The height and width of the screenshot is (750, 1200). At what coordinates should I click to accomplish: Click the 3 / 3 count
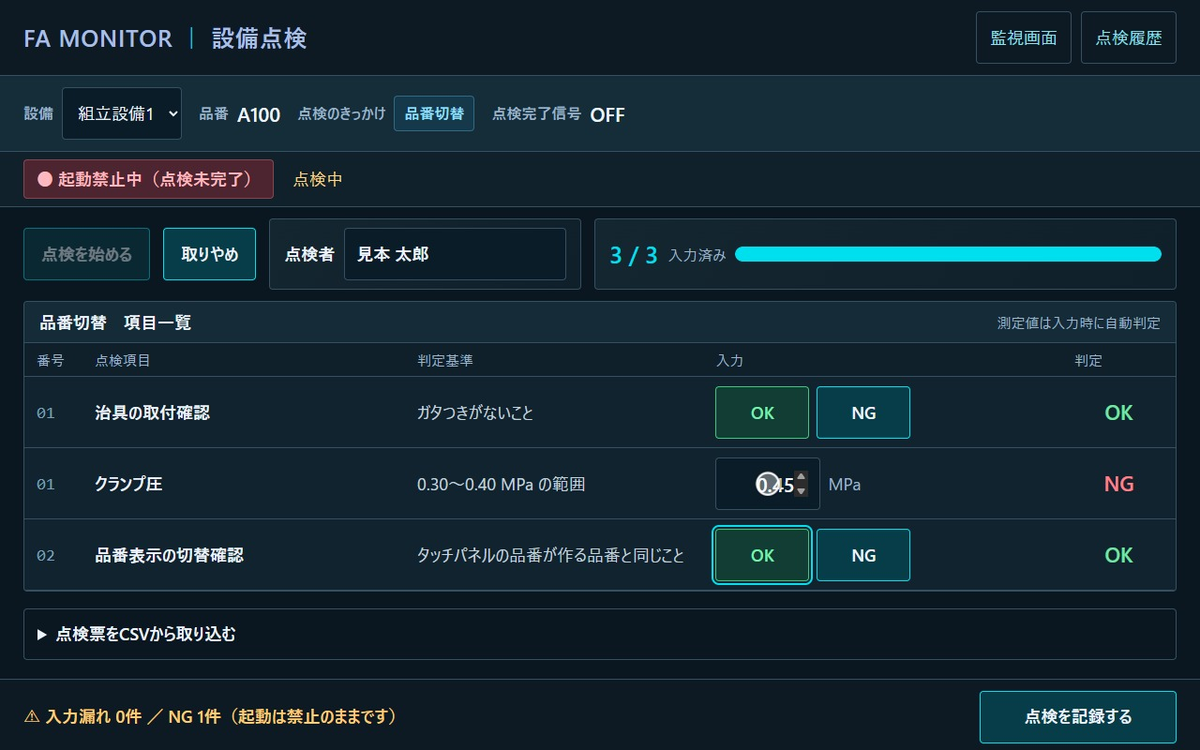634,255
